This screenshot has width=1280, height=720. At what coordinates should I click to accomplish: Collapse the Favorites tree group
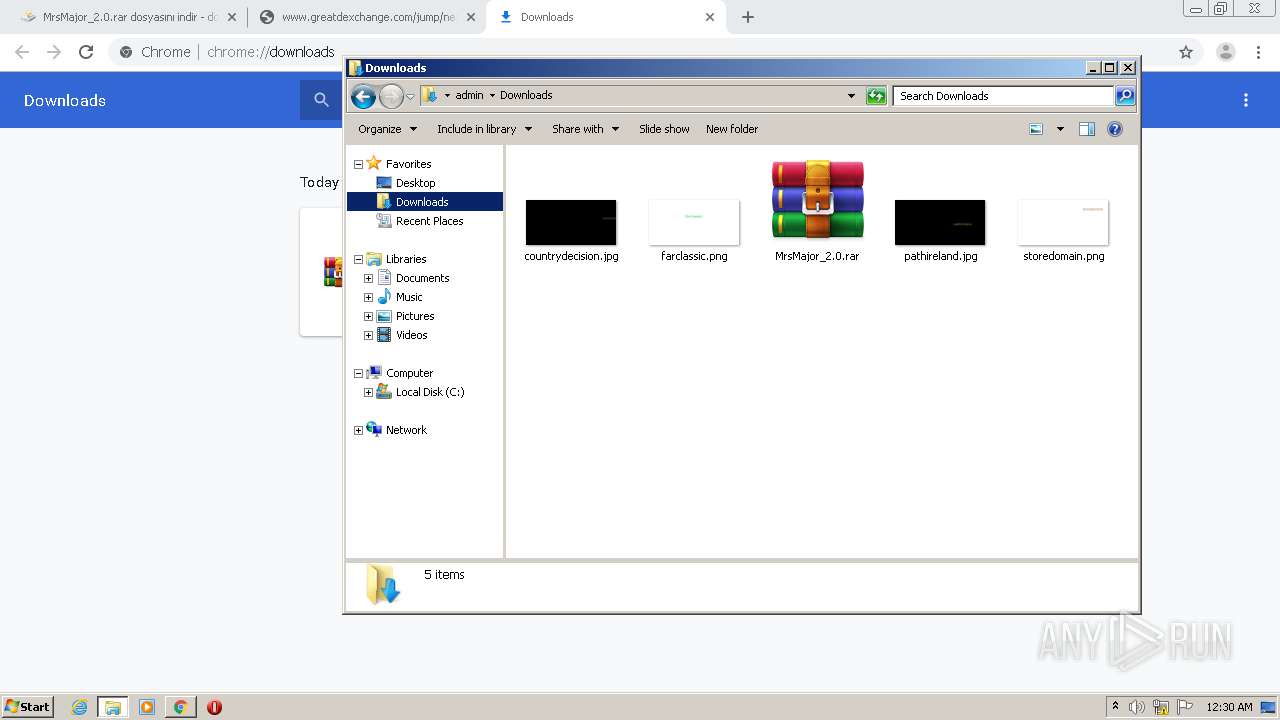tap(358, 164)
